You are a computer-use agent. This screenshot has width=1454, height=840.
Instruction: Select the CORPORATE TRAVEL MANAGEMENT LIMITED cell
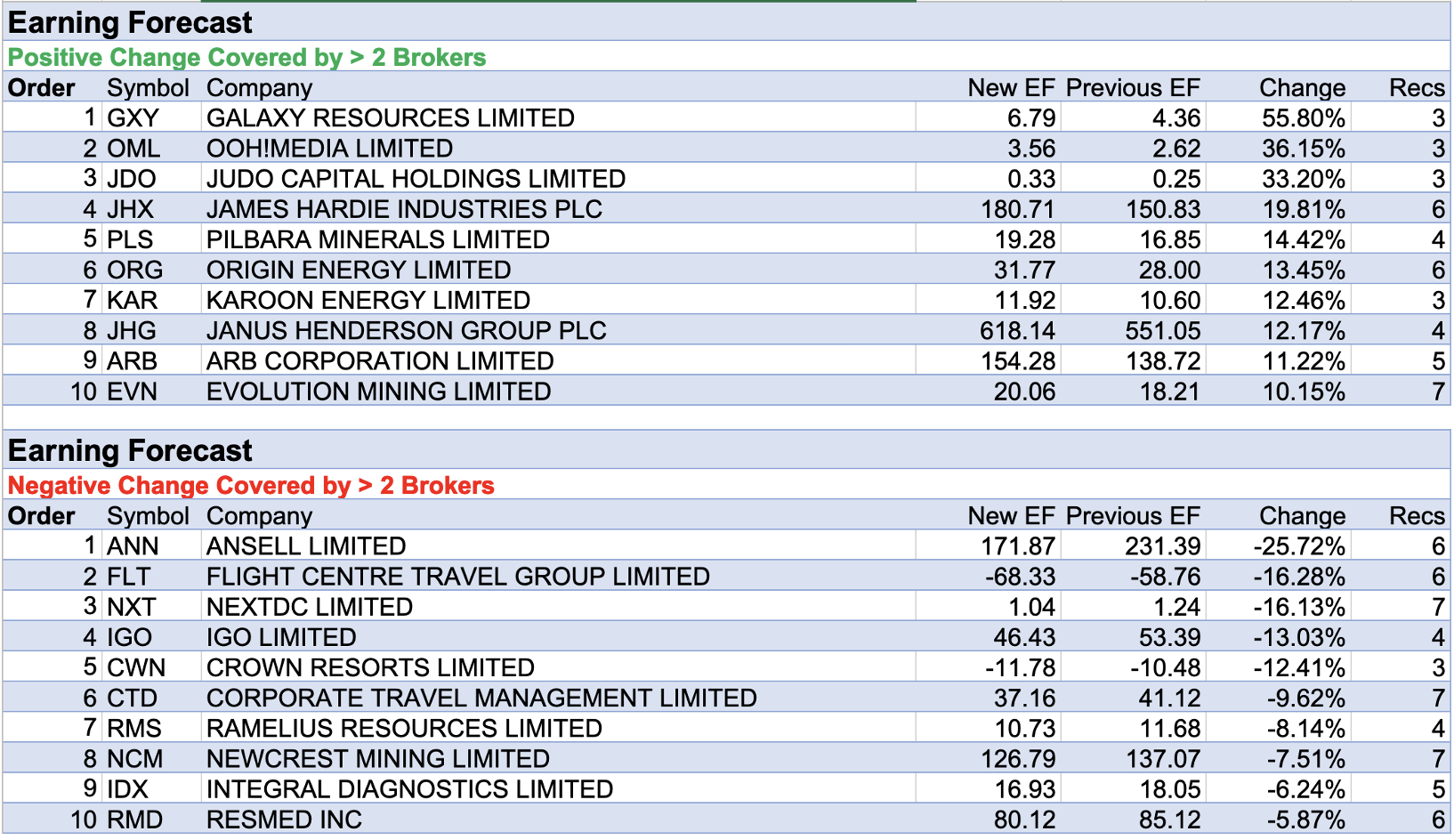(481, 699)
